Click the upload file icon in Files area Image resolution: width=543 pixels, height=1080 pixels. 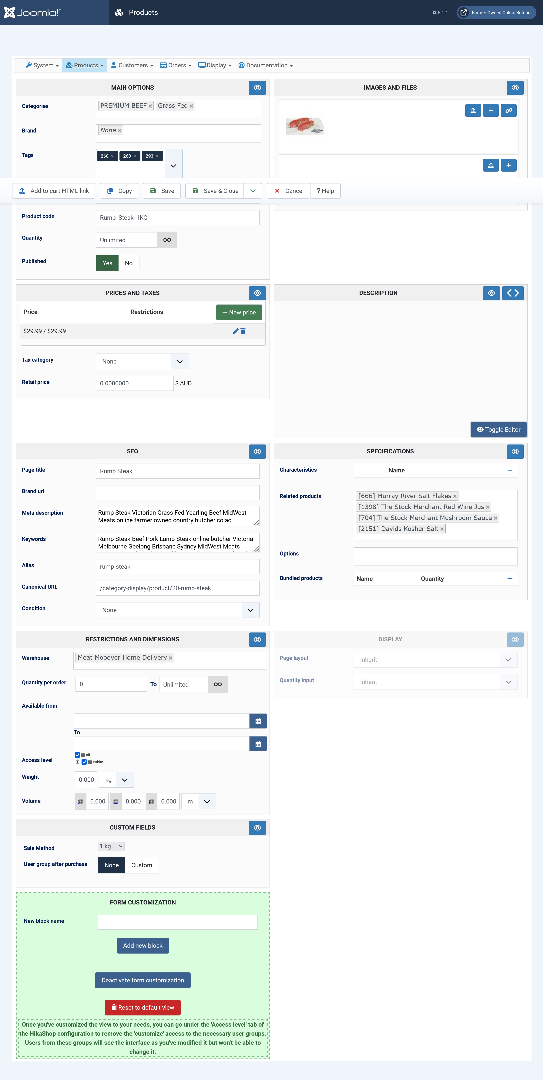[491, 165]
